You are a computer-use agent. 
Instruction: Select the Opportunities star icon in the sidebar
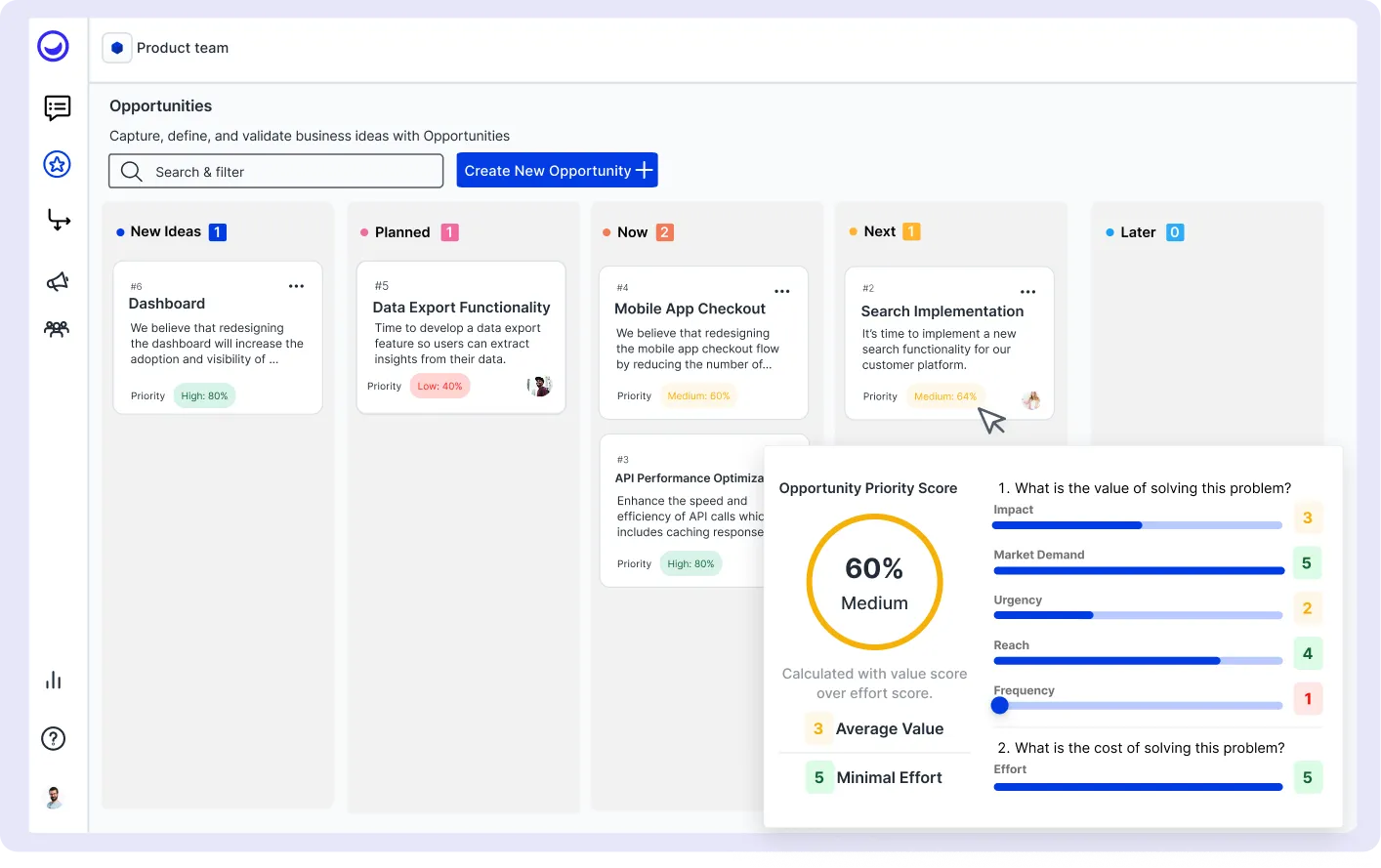(57, 165)
